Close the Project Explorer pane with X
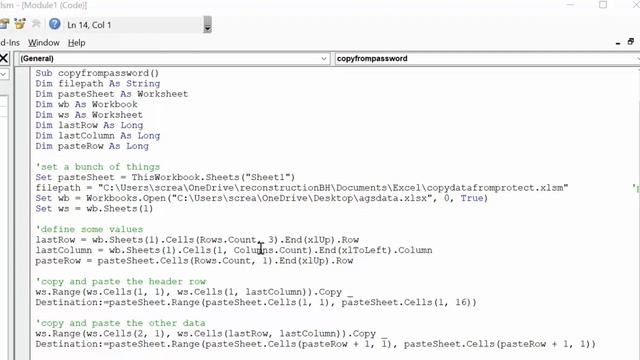Screen dimensions: 640x360 tap(4, 58)
